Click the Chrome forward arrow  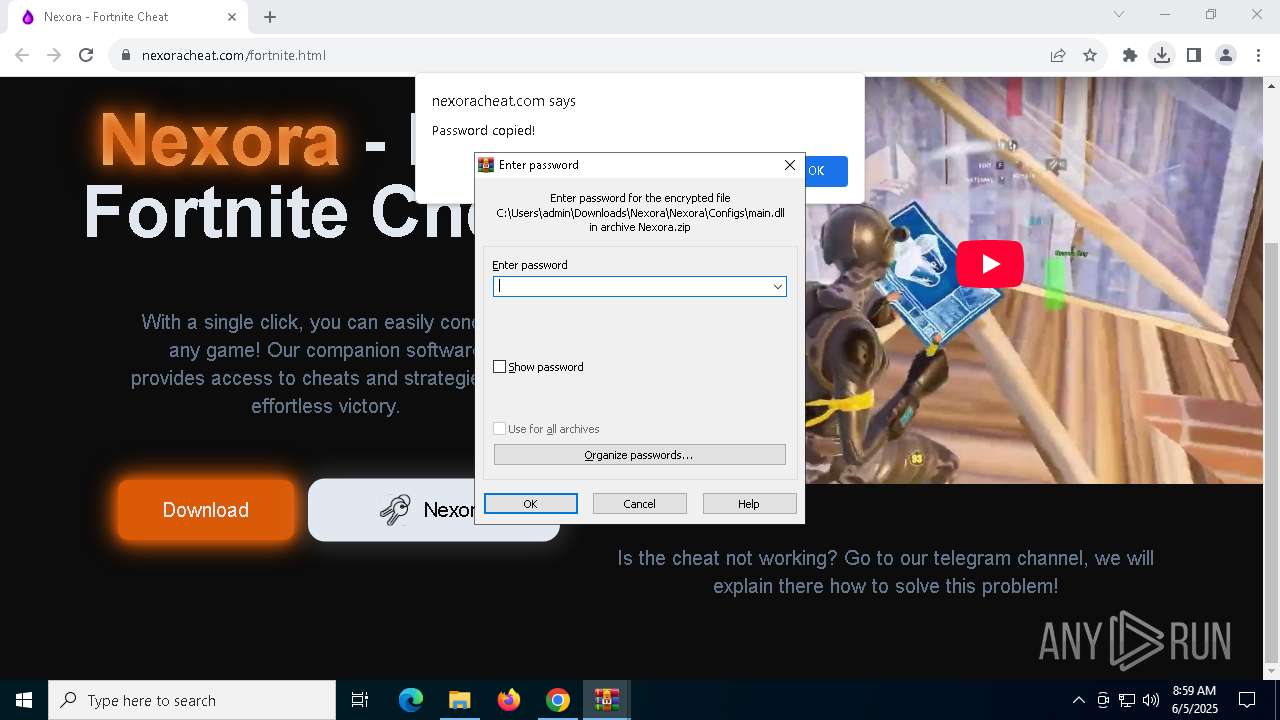pyautogui.click(x=54, y=55)
